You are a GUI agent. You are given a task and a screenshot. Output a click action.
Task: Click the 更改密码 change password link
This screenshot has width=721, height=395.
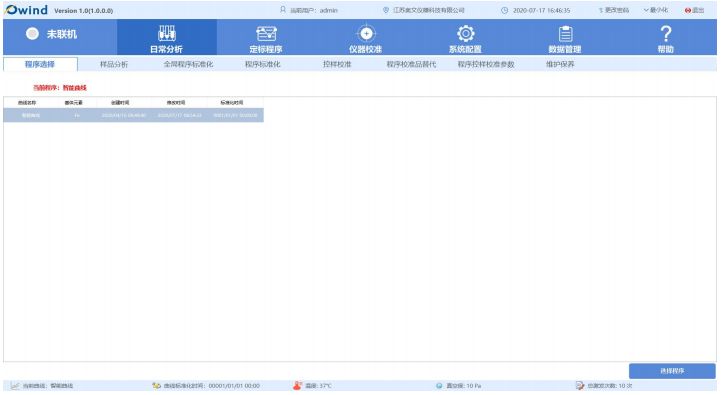614,10
